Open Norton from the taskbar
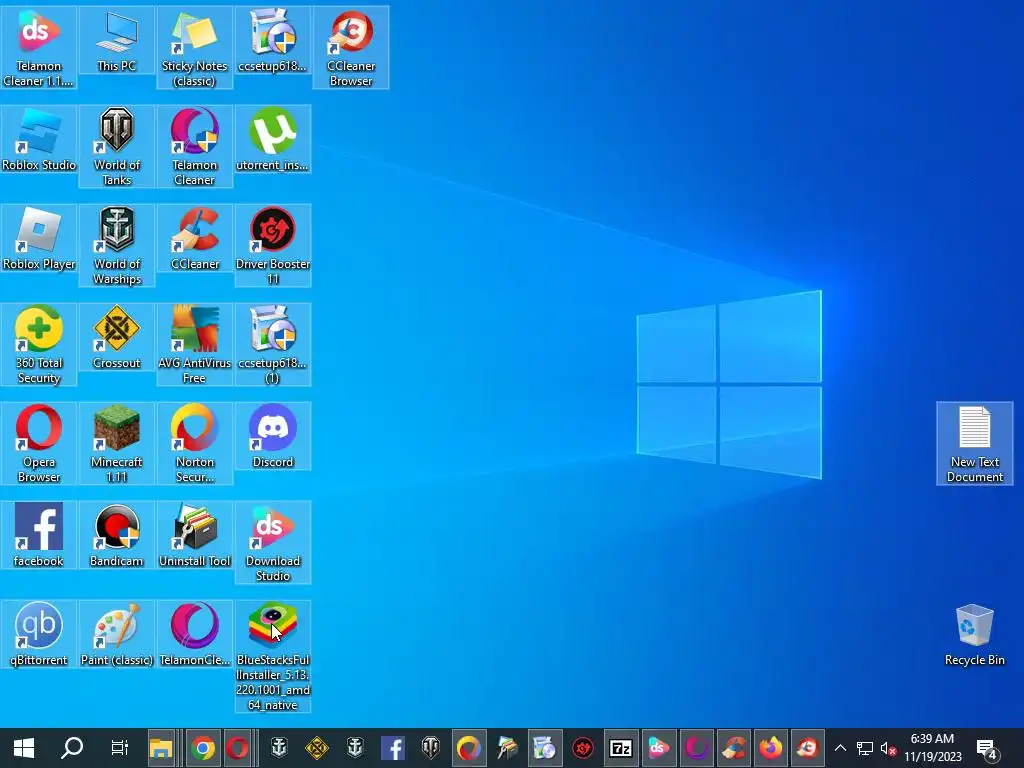Image resolution: width=1024 pixels, height=768 pixels. [x=468, y=748]
